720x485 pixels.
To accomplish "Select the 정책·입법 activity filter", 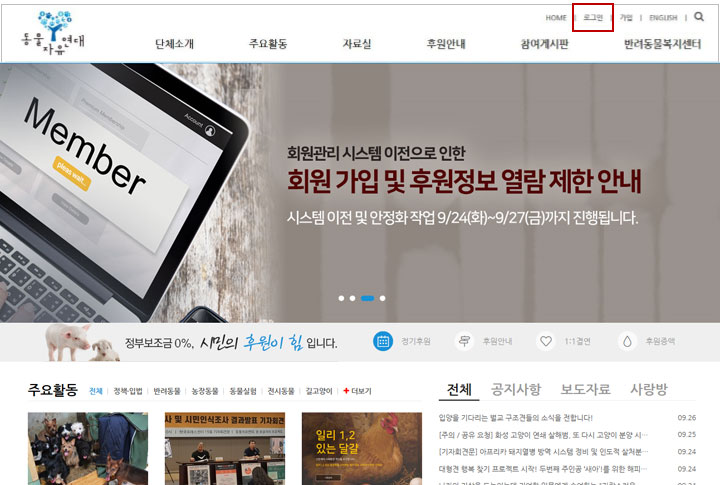I will 128,391.
